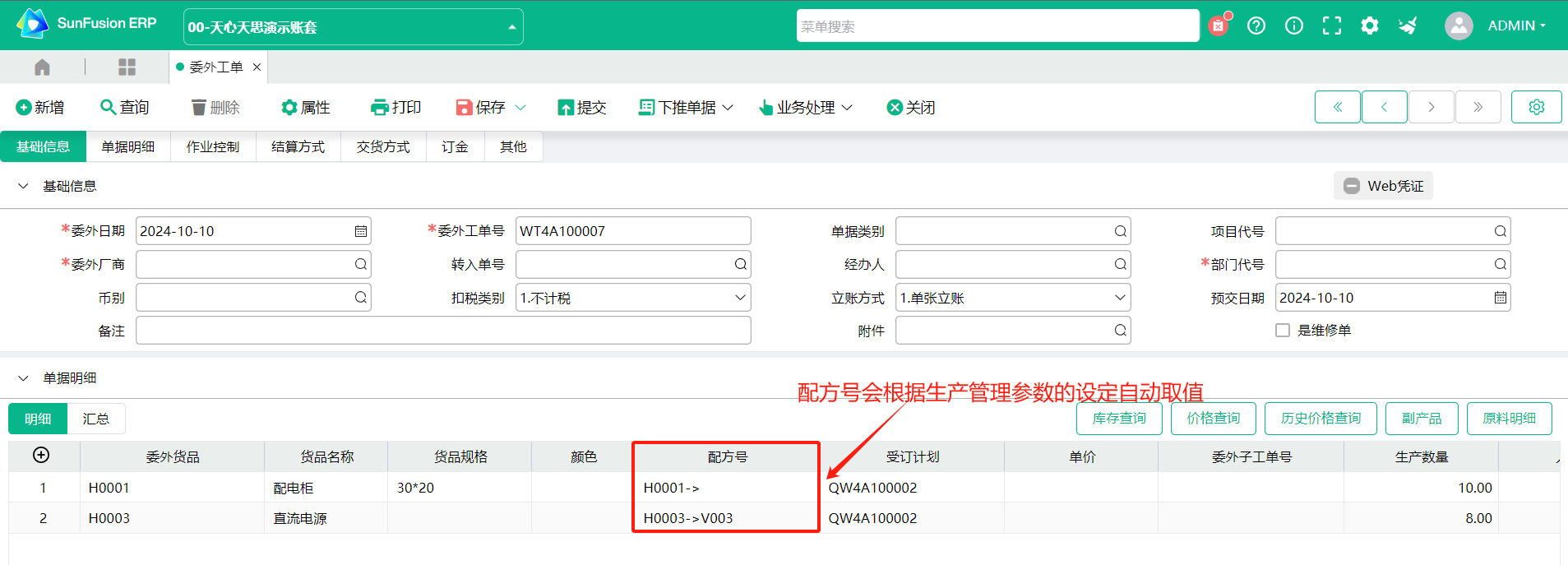Viewport: 1568px width, 565px height.
Task: Go to the first record arrow
Action: point(1337,107)
